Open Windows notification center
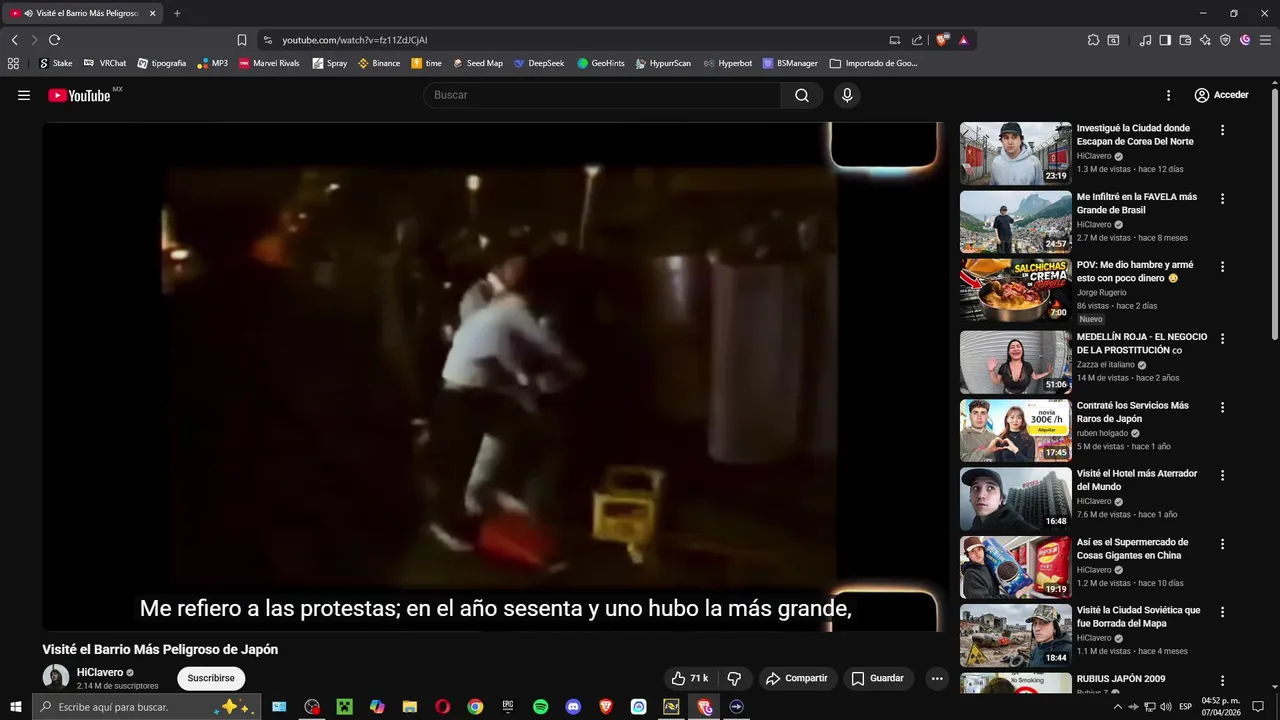1280x720 pixels. click(x=1259, y=707)
